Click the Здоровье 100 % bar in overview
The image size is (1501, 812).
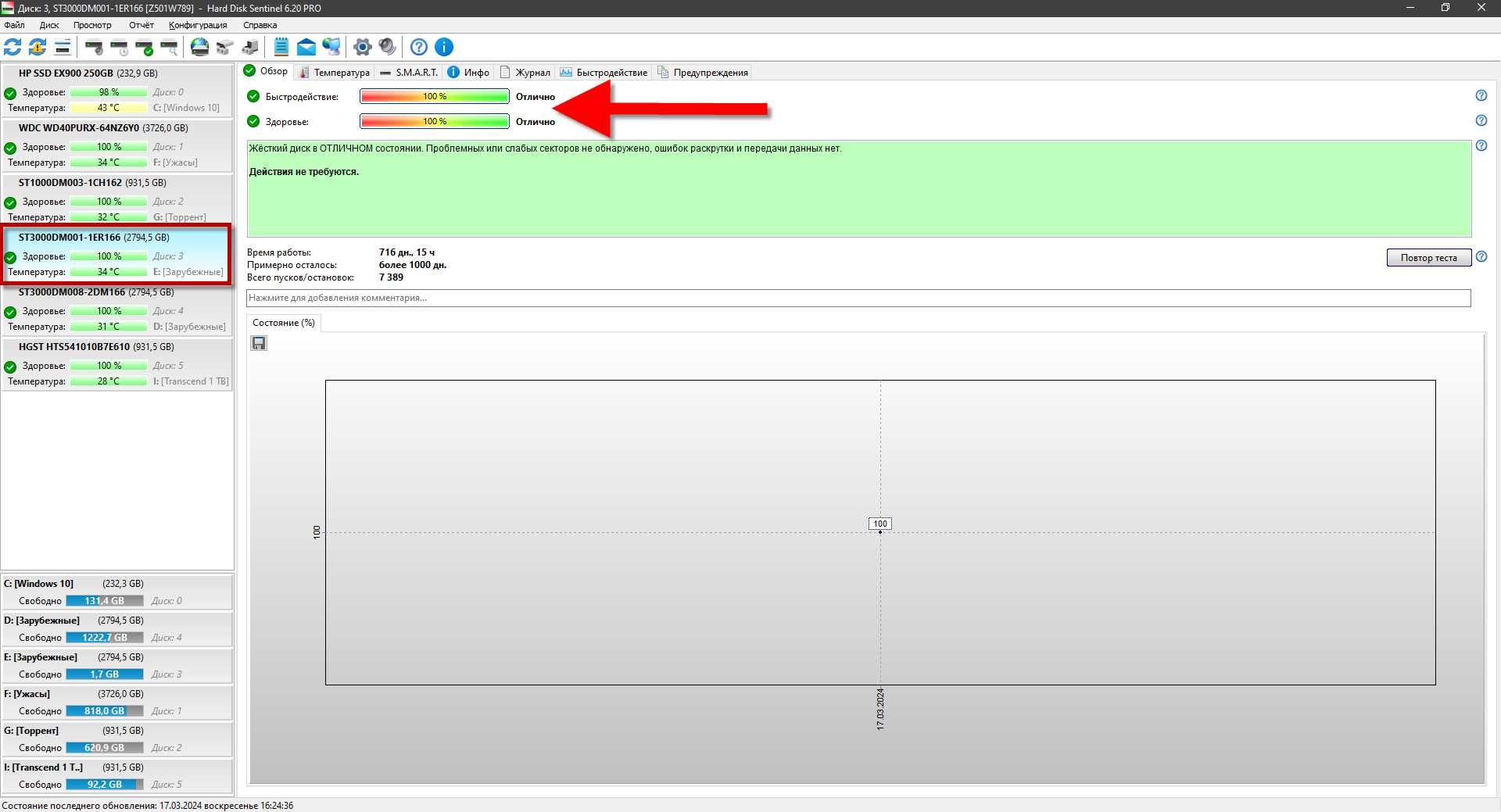(435, 121)
